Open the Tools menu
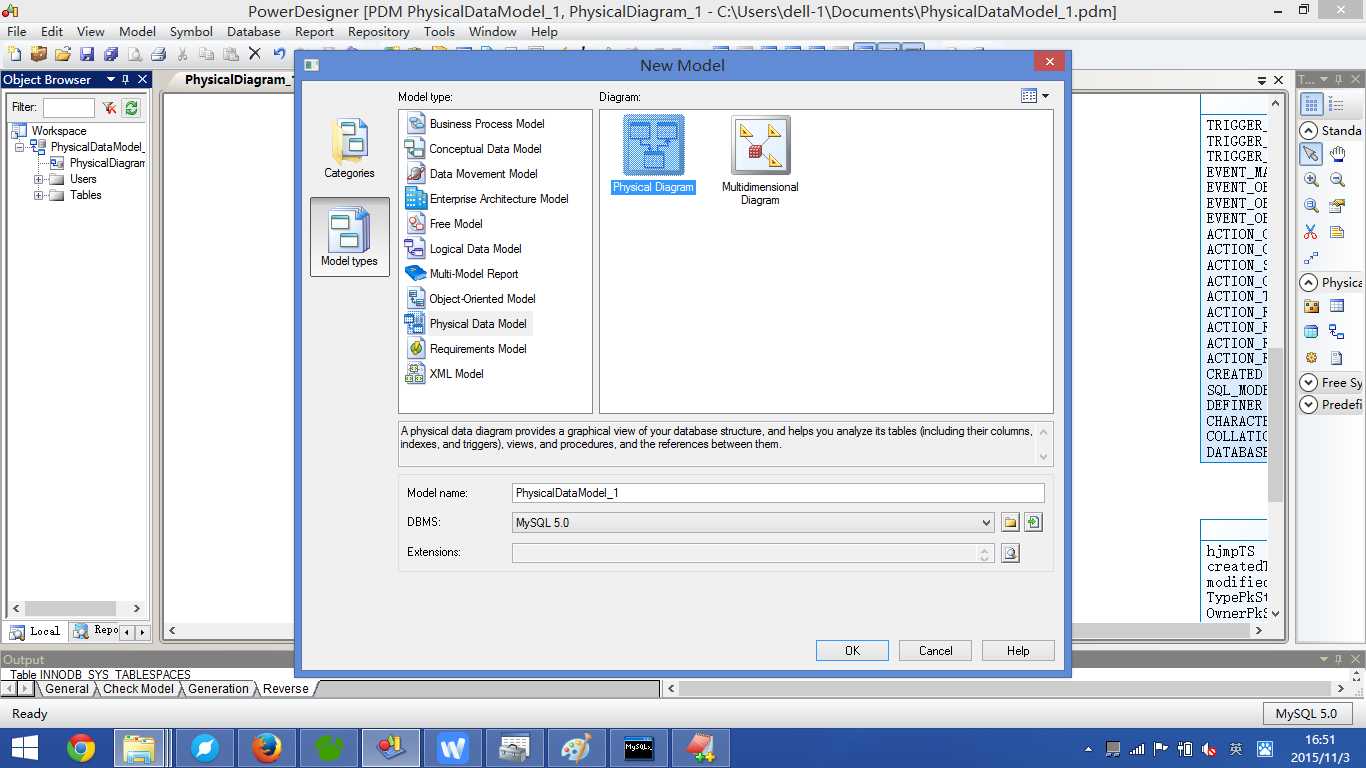Image resolution: width=1366 pixels, height=768 pixels. [x=439, y=31]
